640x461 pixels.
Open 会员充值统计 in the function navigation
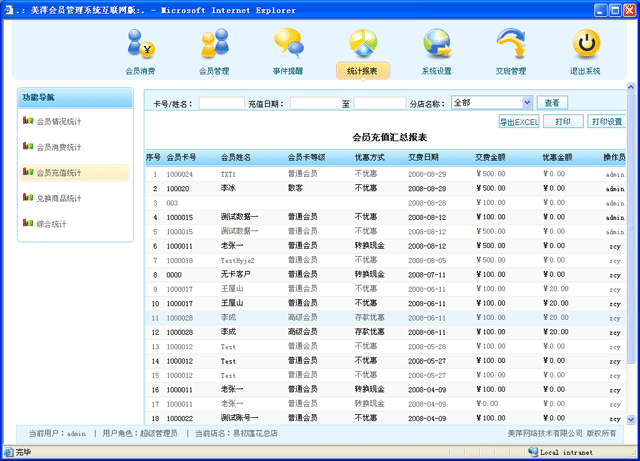pyautogui.click(x=59, y=173)
